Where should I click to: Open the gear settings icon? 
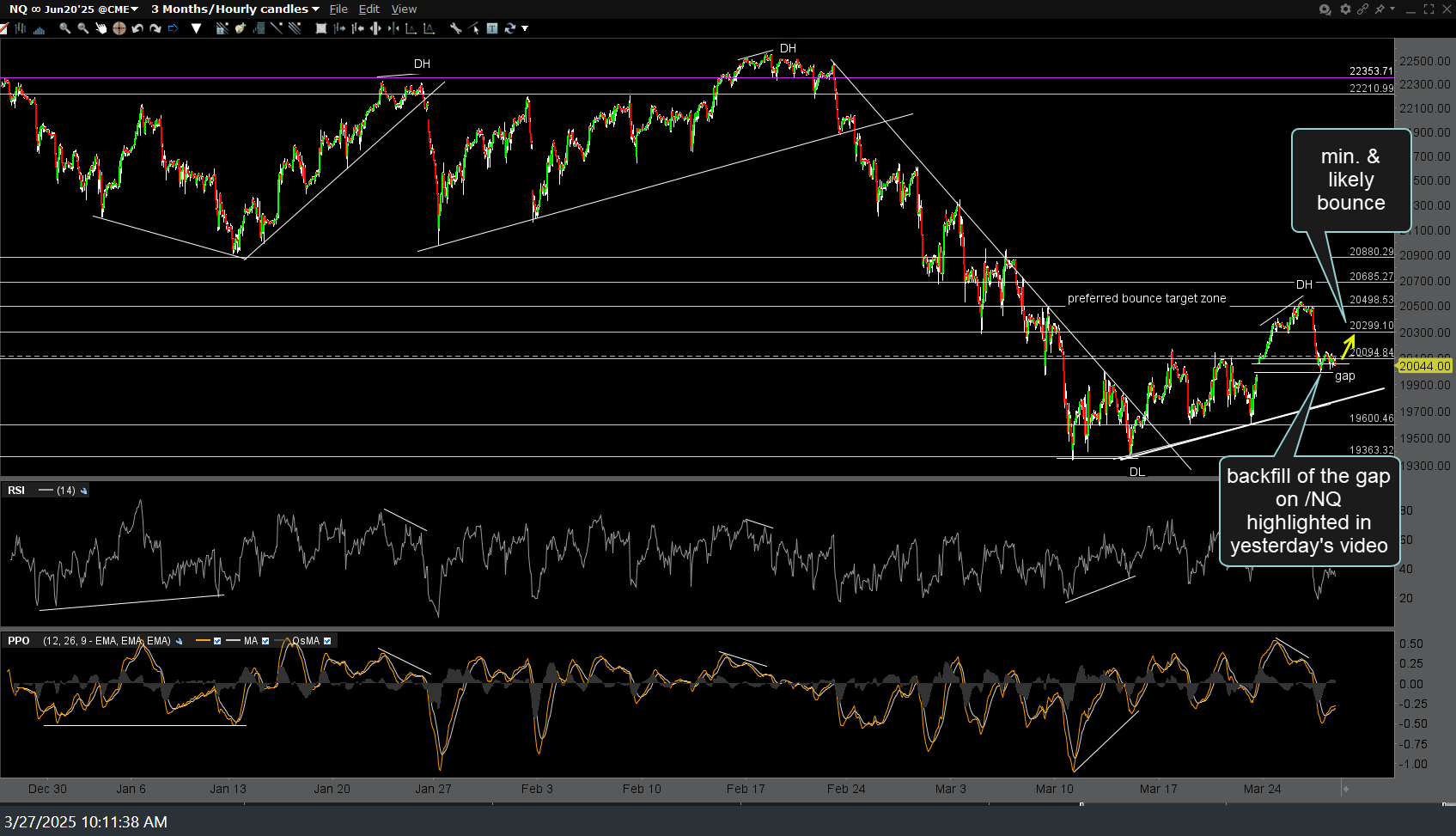click(x=1345, y=9)
